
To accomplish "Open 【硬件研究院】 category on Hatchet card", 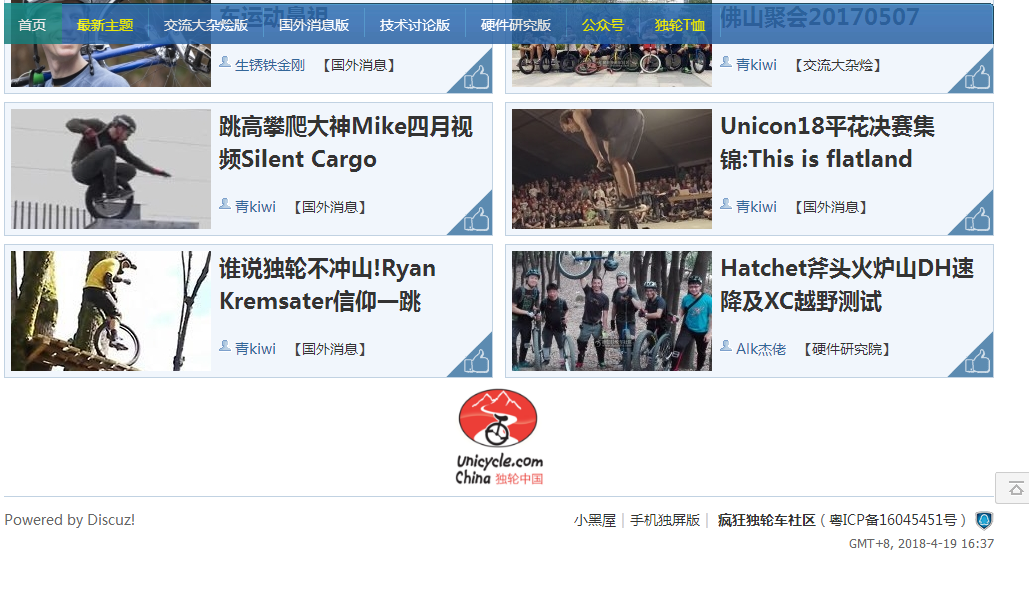I will pos(847,349).
